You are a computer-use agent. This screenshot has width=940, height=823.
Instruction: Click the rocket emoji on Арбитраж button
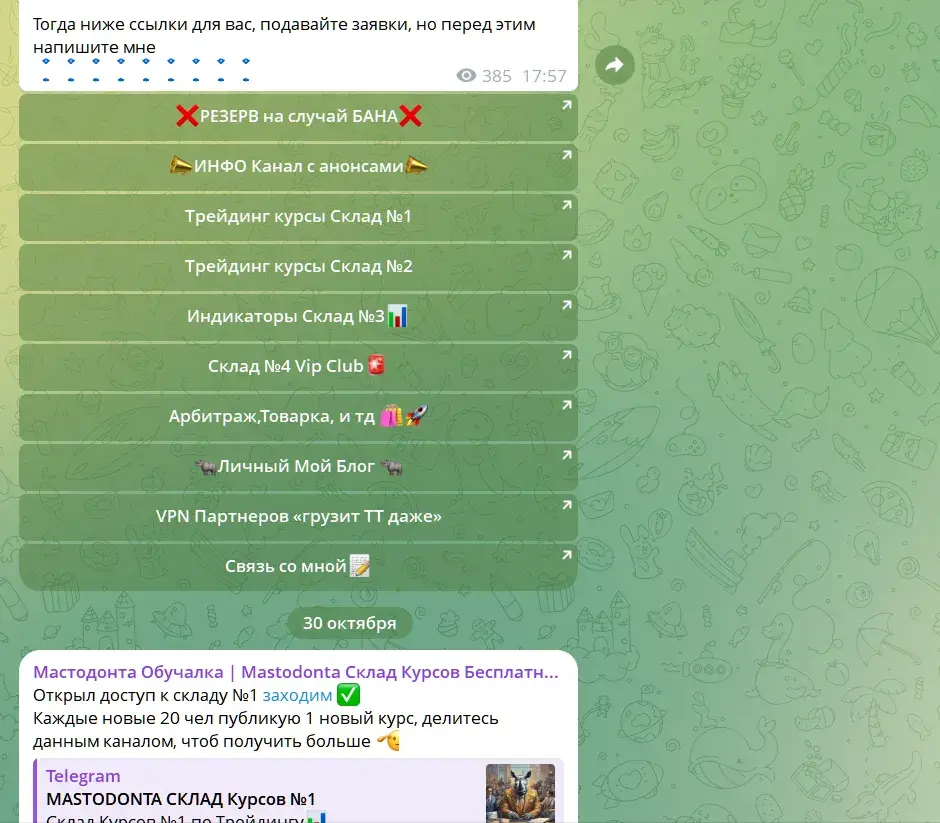416,415
